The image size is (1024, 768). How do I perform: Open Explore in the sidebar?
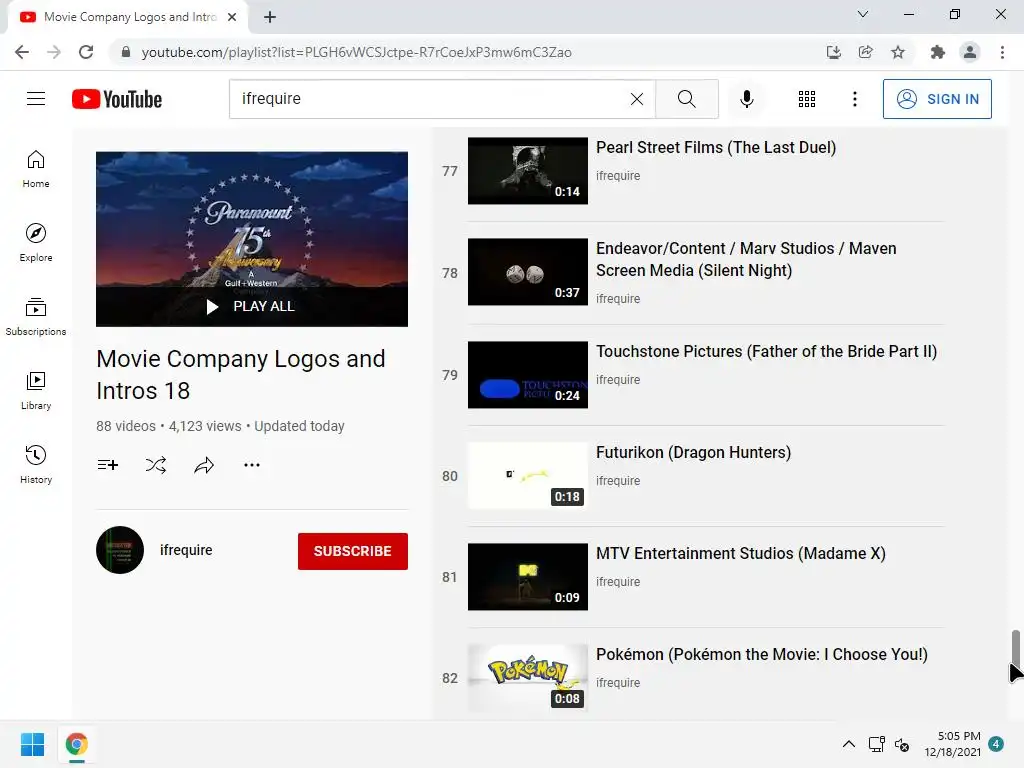(x=36, y=242)
